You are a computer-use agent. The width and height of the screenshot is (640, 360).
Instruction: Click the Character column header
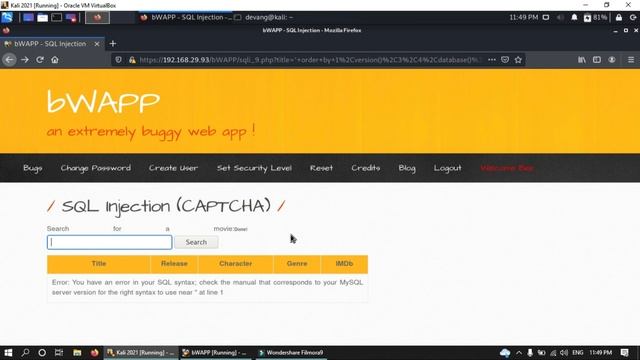pos(236,264)
